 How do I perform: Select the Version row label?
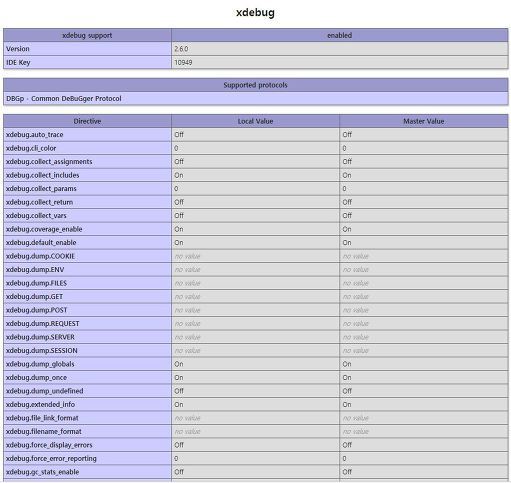(x=18, y=49)
